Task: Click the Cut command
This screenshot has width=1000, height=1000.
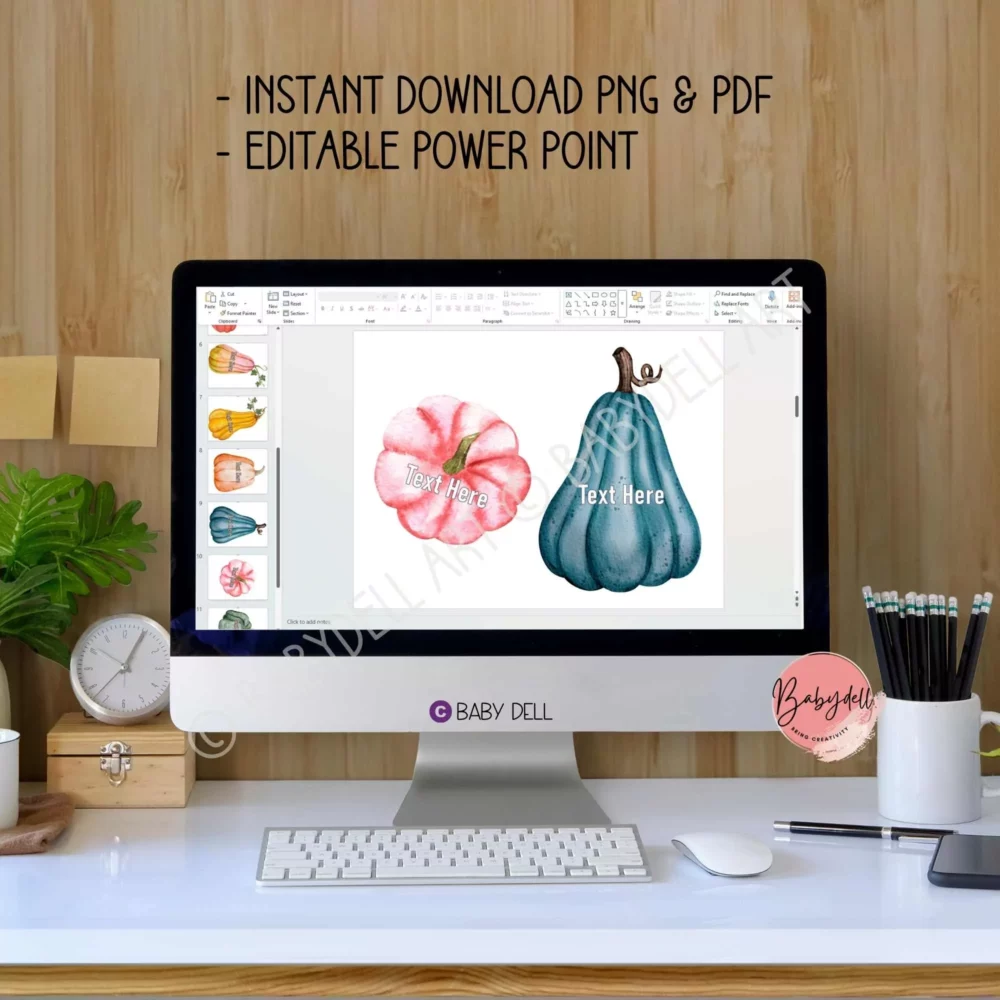Action: coord(229,294)
